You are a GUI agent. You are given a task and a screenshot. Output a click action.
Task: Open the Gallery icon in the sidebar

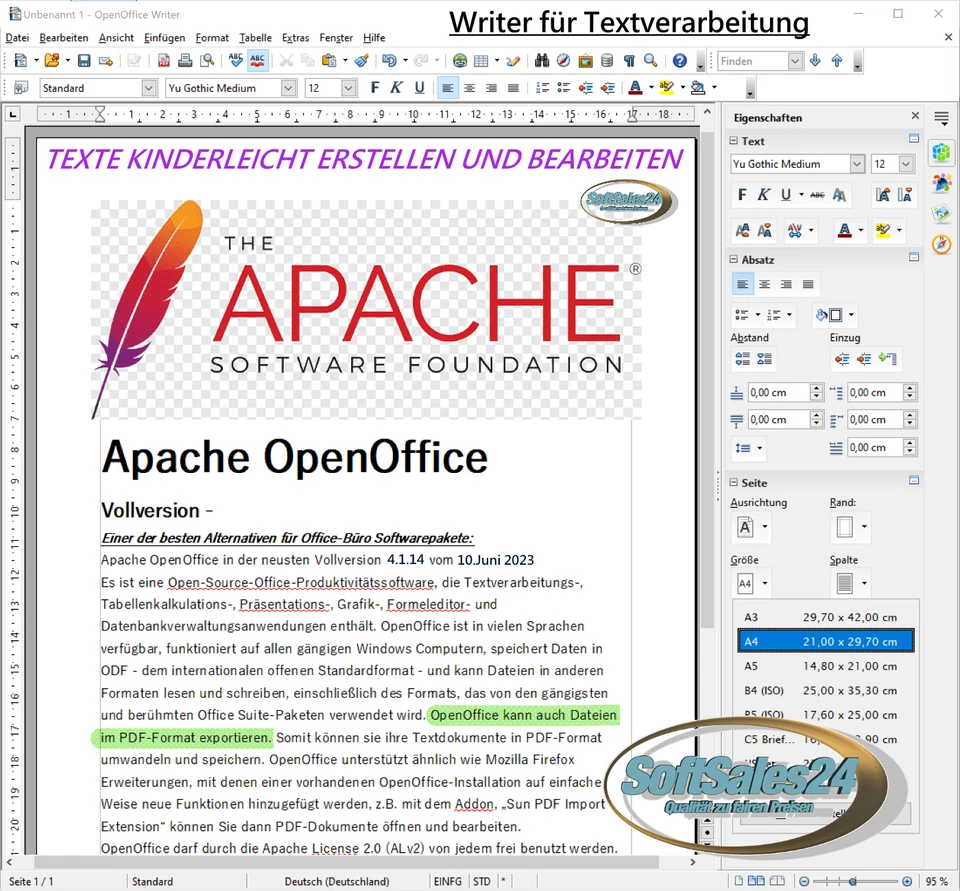click(x=941, y=211)
